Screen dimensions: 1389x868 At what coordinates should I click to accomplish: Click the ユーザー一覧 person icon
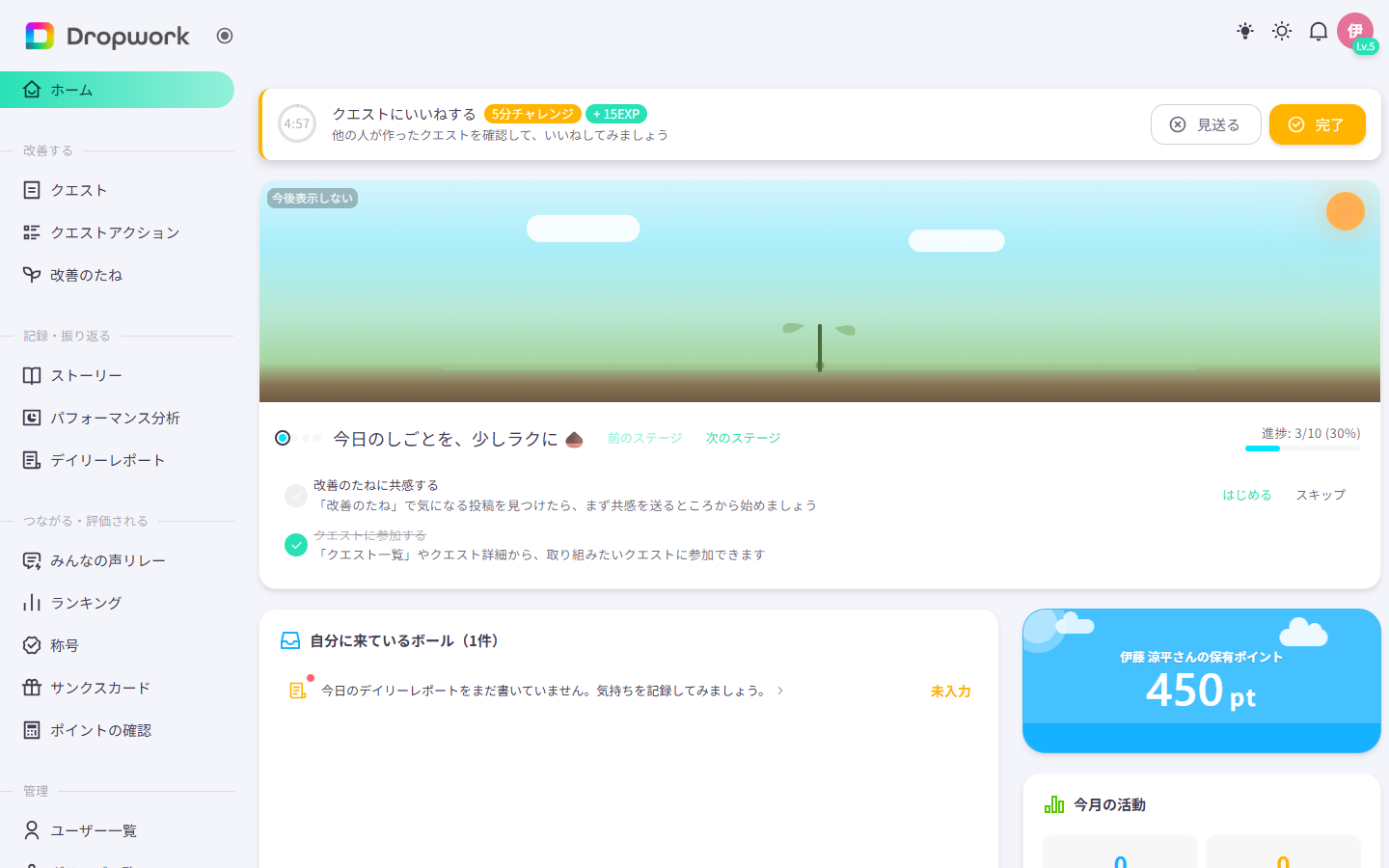point(32,830)
